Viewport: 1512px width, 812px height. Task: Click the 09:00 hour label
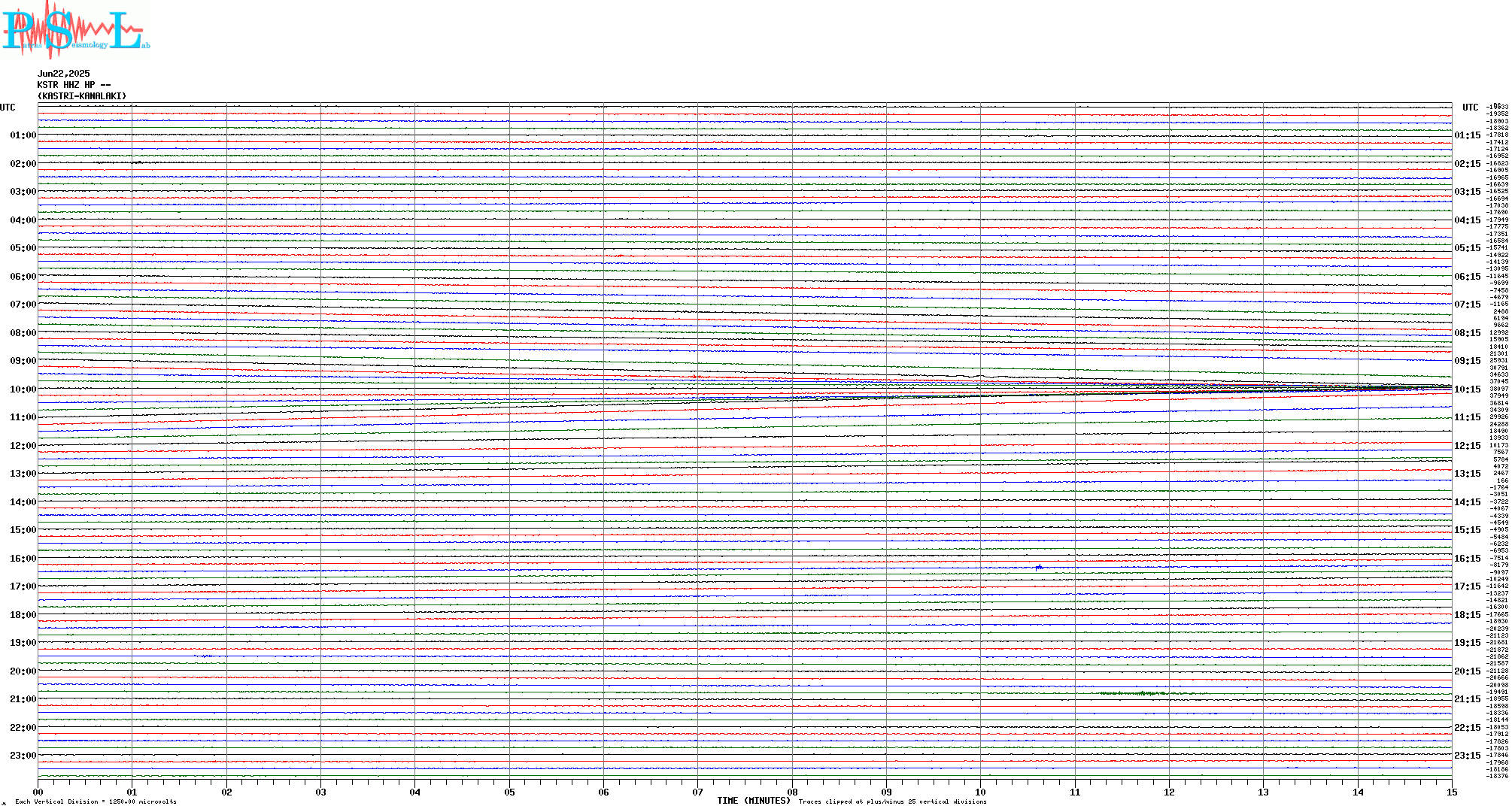click(x=23, y=361)
